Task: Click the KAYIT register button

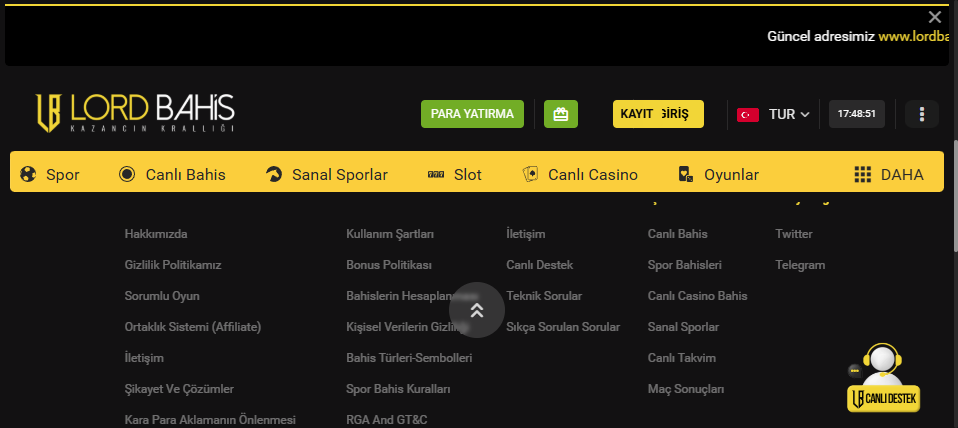Action: (637, 114)
